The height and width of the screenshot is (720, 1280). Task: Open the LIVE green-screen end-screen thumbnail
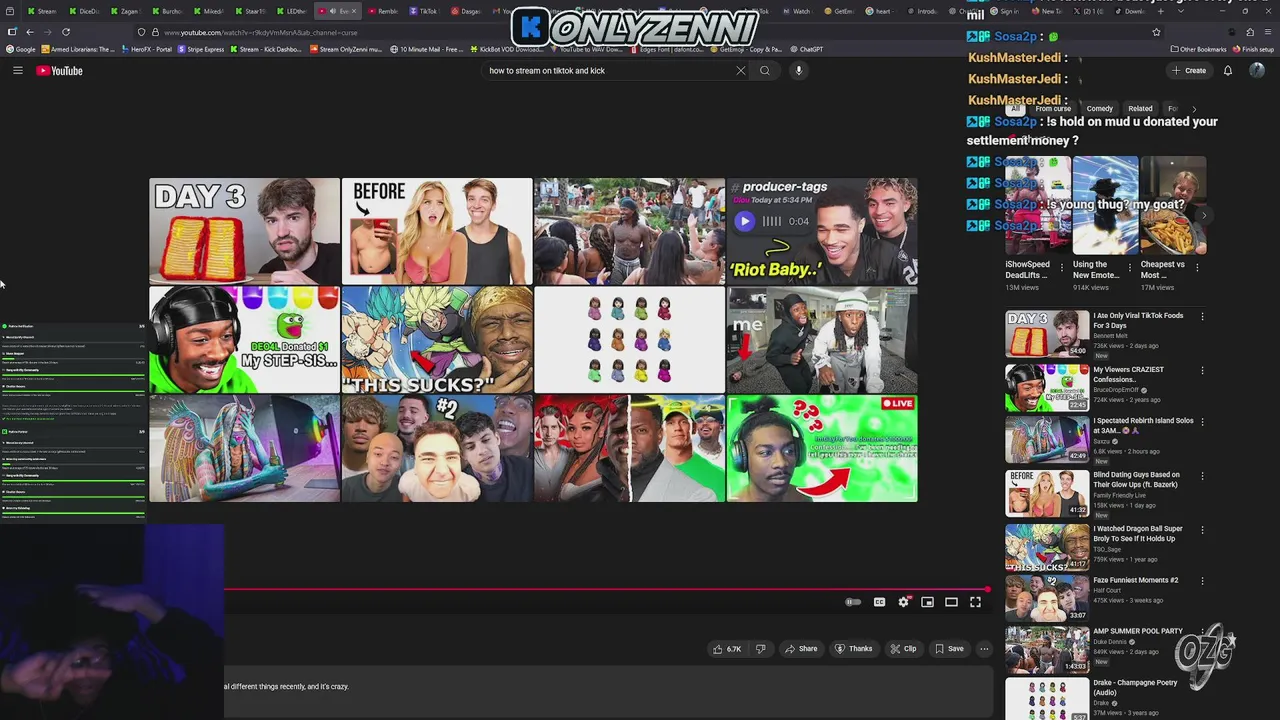[x=822, y=448]
